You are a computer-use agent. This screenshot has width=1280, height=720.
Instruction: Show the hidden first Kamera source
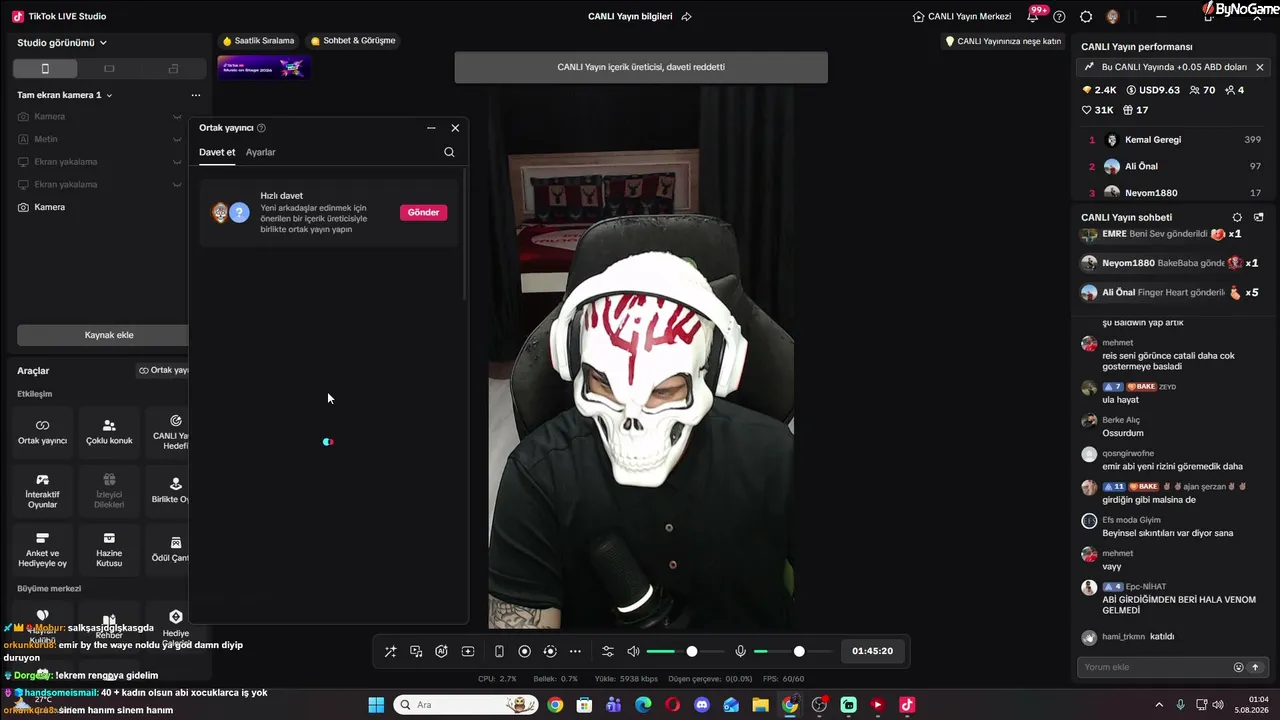point(177,117)
